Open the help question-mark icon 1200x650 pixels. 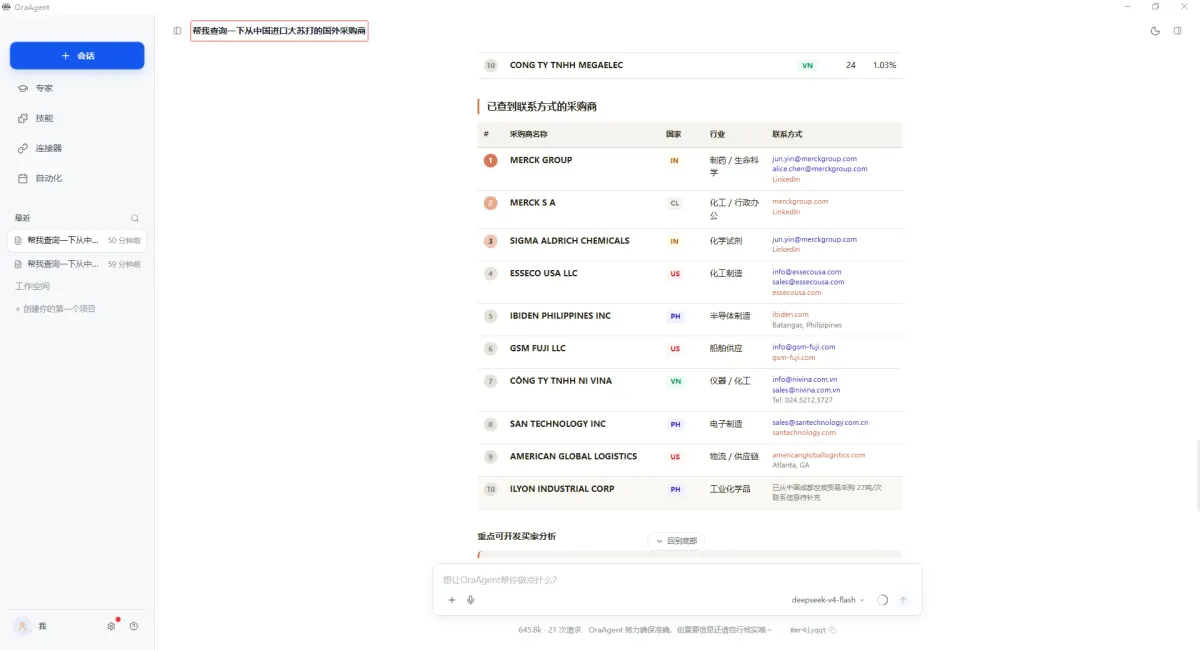click(x=134, y=626)
